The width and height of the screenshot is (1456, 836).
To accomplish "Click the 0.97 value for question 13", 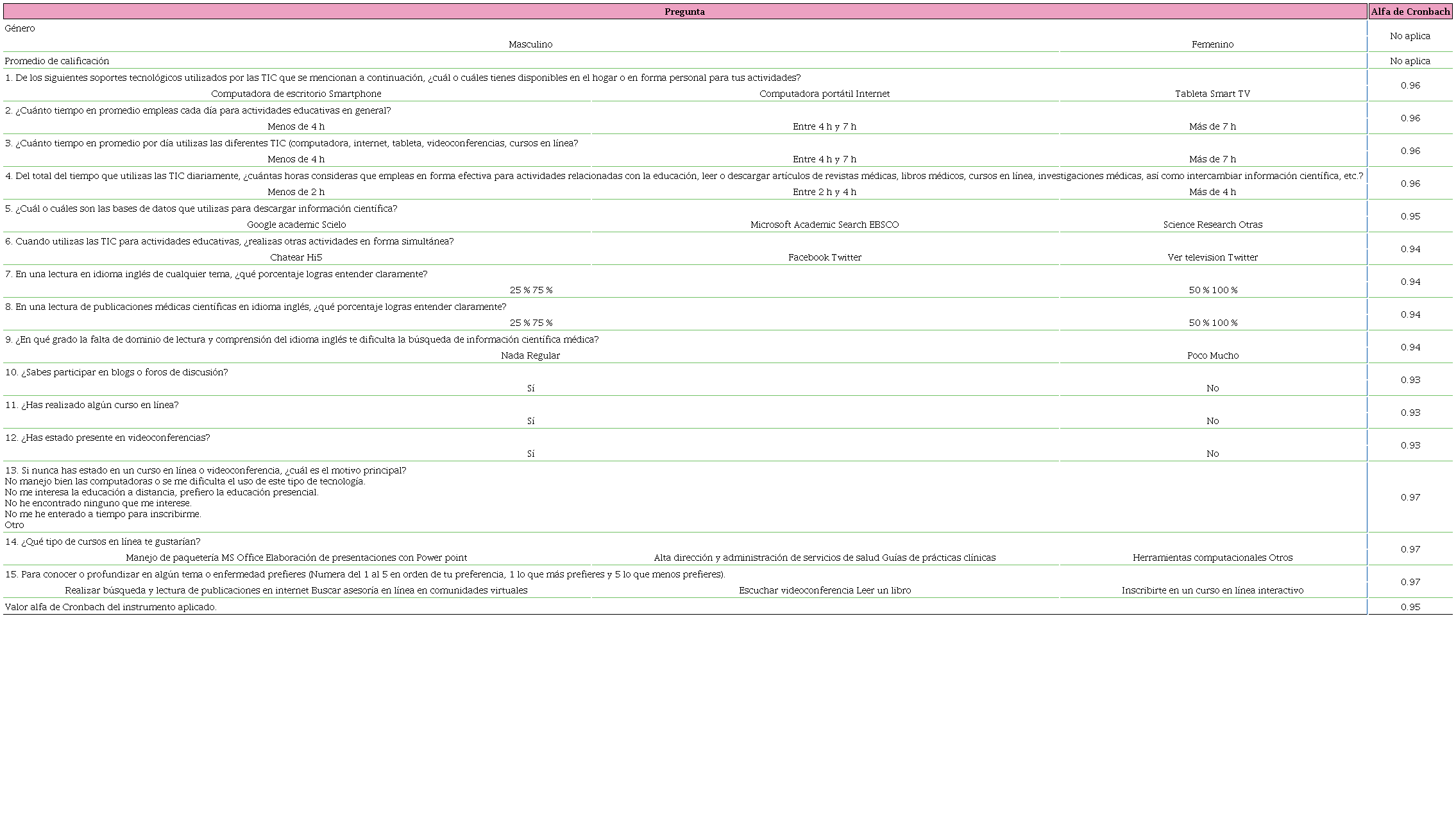I will coord(1410,497).
